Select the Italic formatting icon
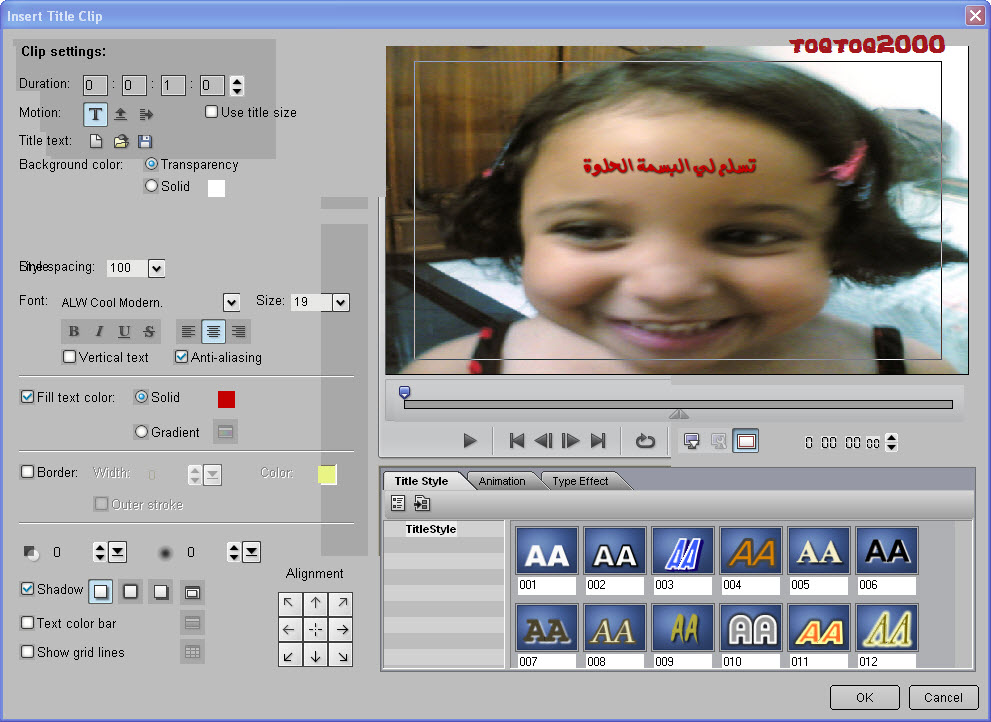This screenshot has height=722, width=991. pyautogui.click(x=99, y=332)
